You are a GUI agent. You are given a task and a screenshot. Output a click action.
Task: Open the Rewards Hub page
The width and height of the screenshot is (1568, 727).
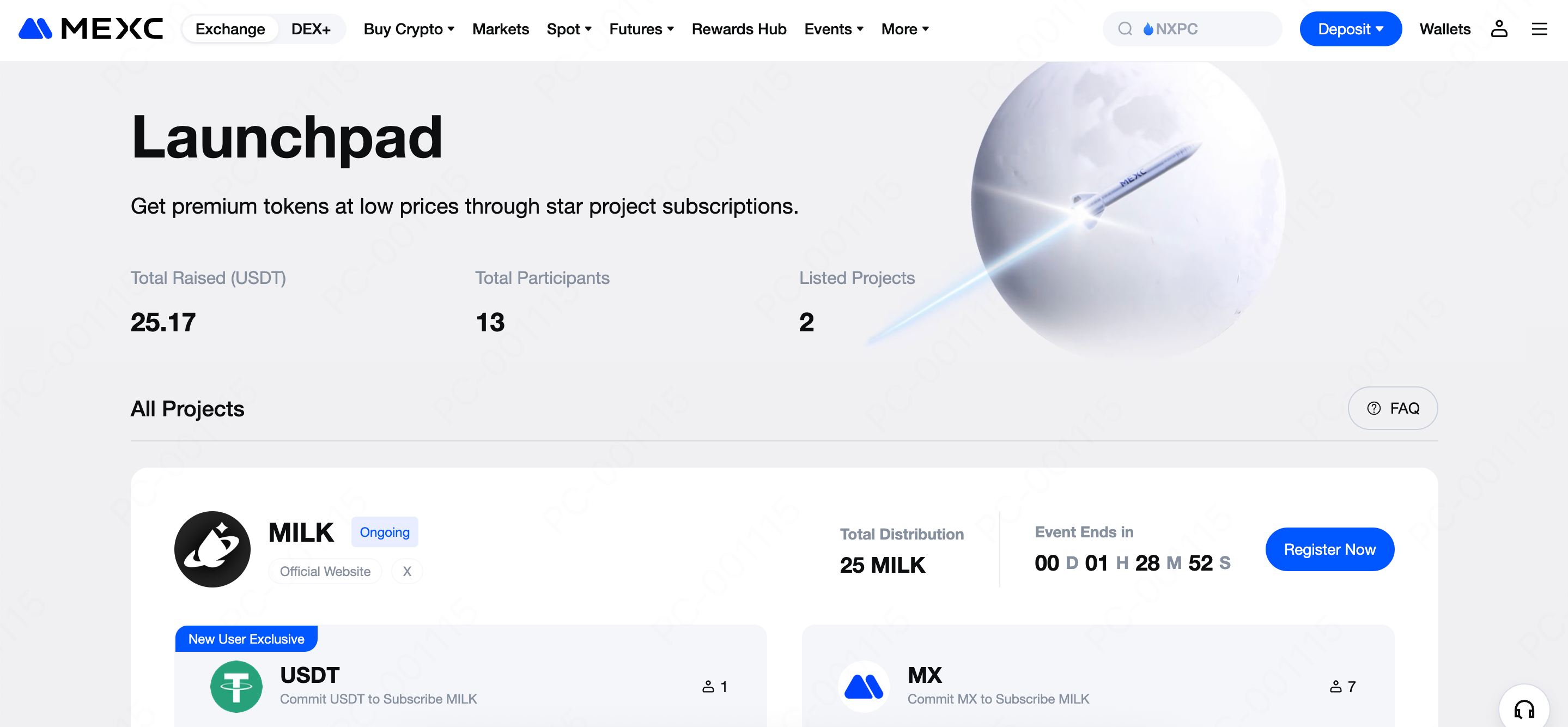[x=739, y=29]
